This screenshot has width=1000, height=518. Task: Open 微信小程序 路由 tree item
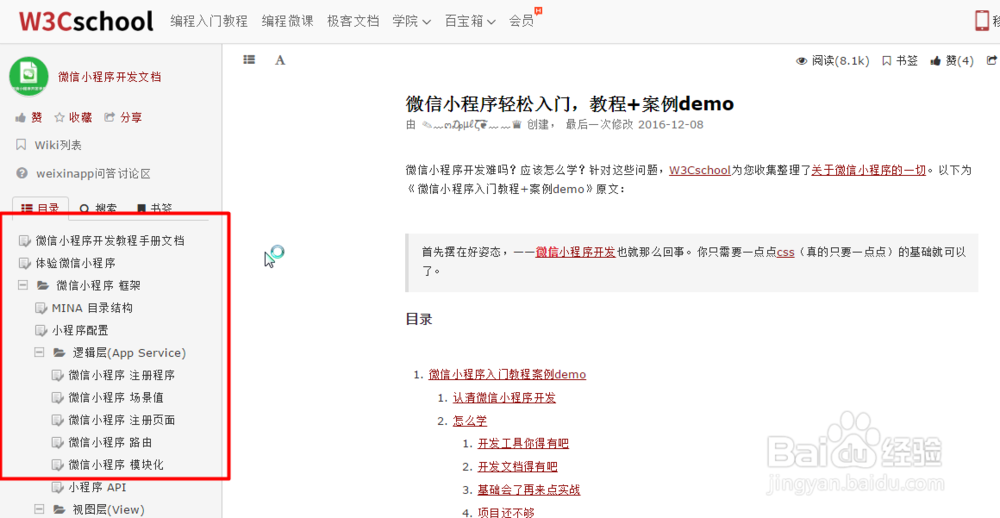[x=110, y=442]
